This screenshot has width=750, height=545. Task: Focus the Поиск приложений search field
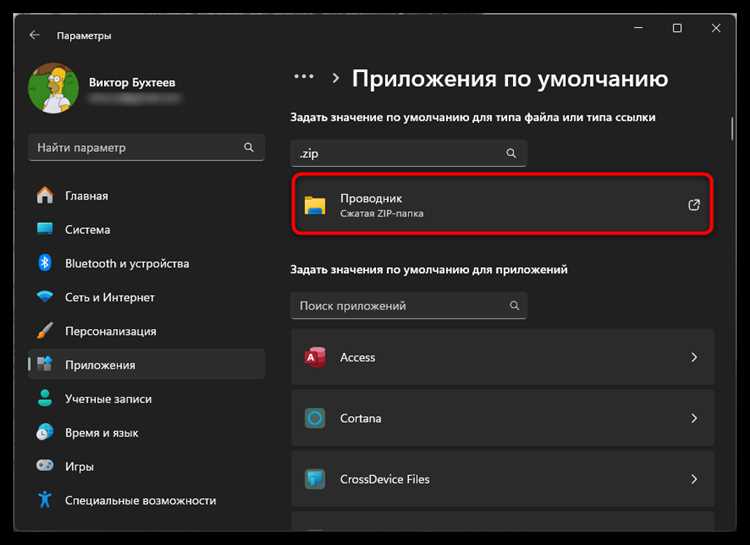pos(408,305)
